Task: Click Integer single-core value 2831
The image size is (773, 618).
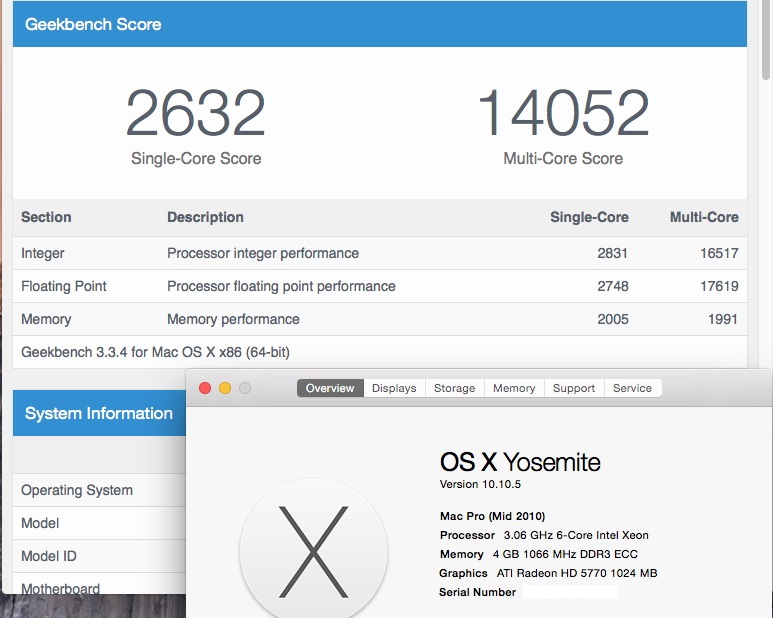Action: (x=612, y=253)
